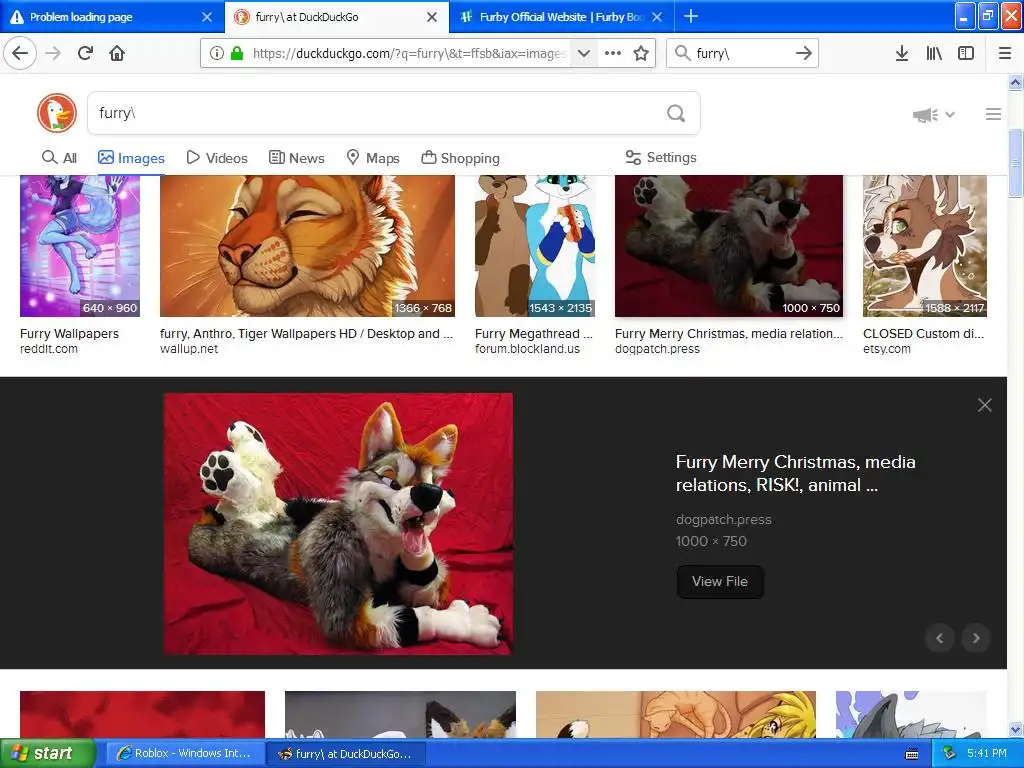Select the tiger 1366 × 768 thumbnail
This screenshot has width=1024, height=768.
point(307,246)
